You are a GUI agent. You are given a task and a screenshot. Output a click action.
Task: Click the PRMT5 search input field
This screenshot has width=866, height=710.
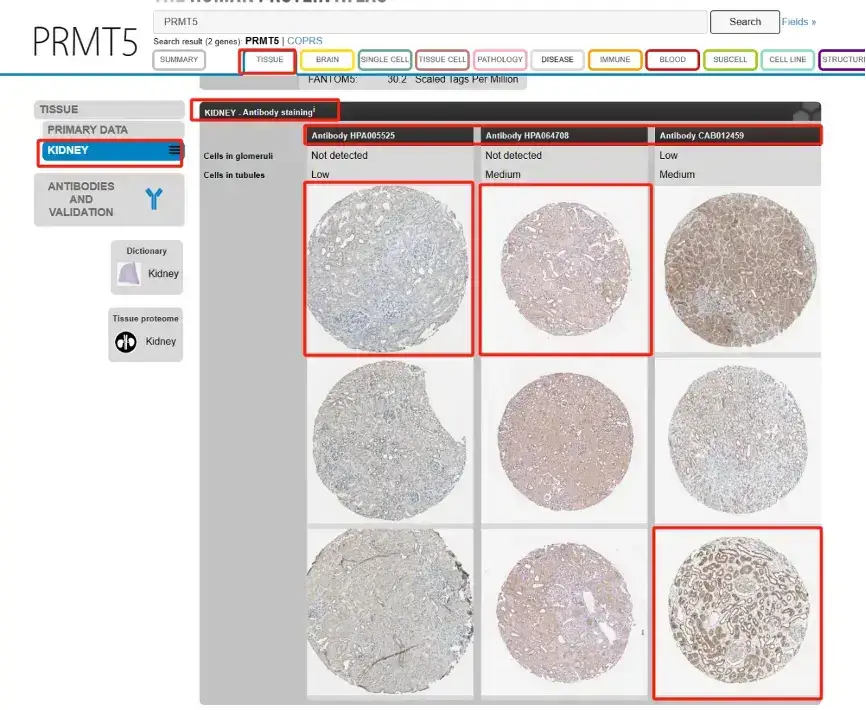pyautogui.click(x=430, y=22)
